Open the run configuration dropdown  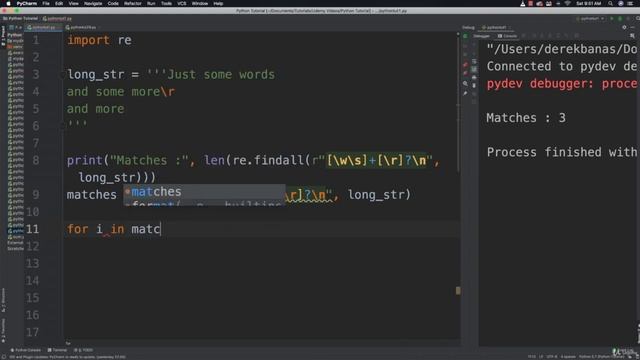[590, 19]
